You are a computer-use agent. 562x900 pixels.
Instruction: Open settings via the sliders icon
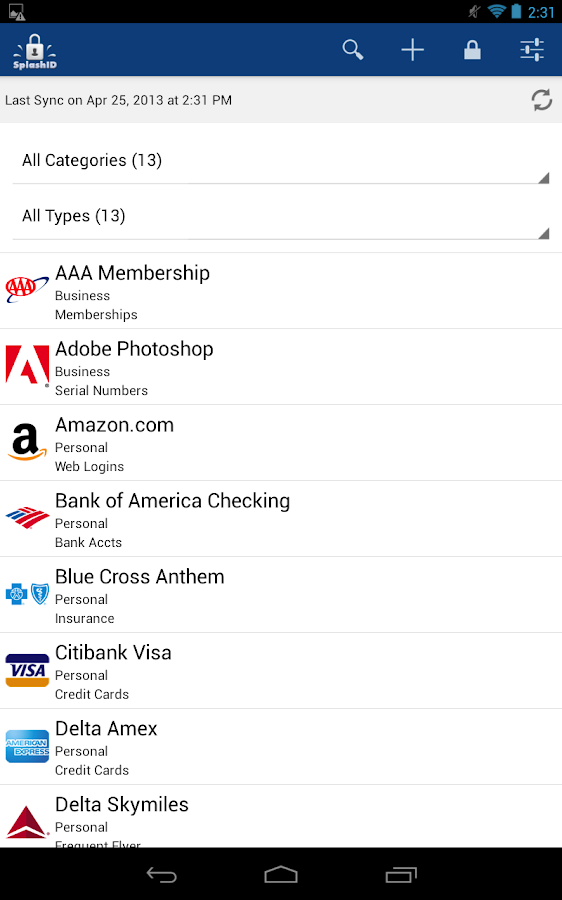tap(532, 50)
